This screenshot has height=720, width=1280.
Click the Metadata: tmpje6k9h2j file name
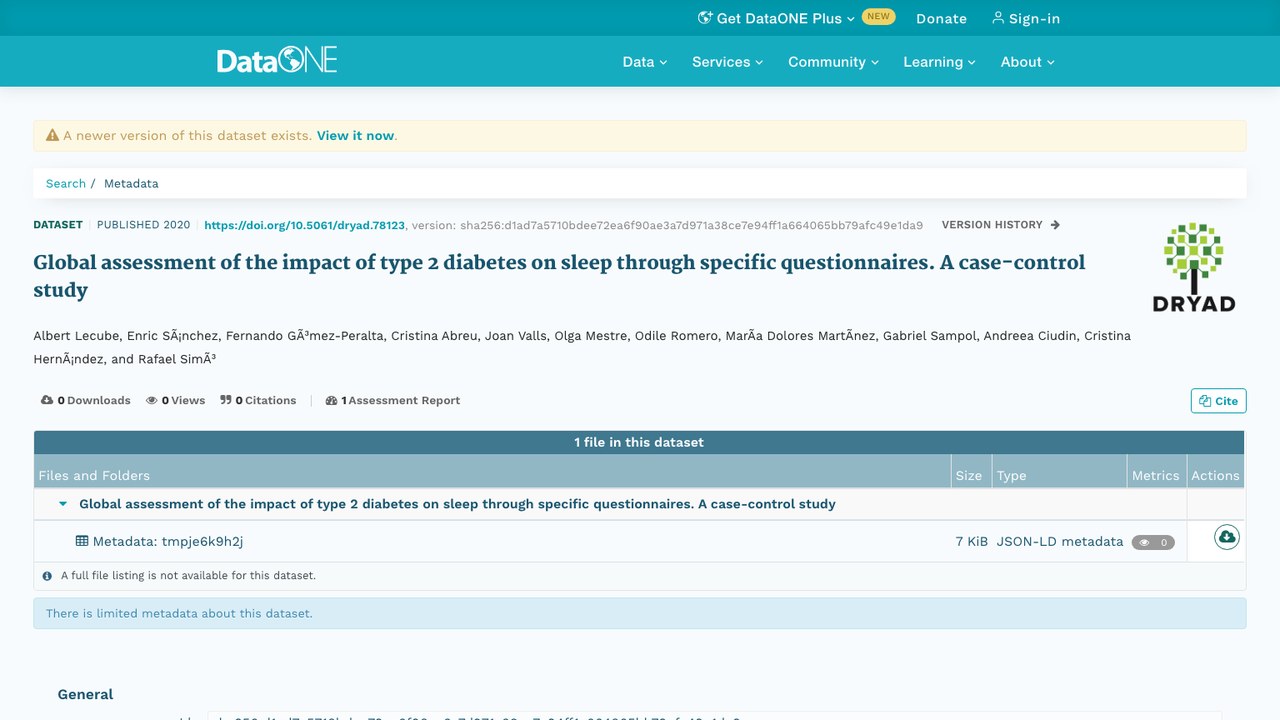(168, 541)
